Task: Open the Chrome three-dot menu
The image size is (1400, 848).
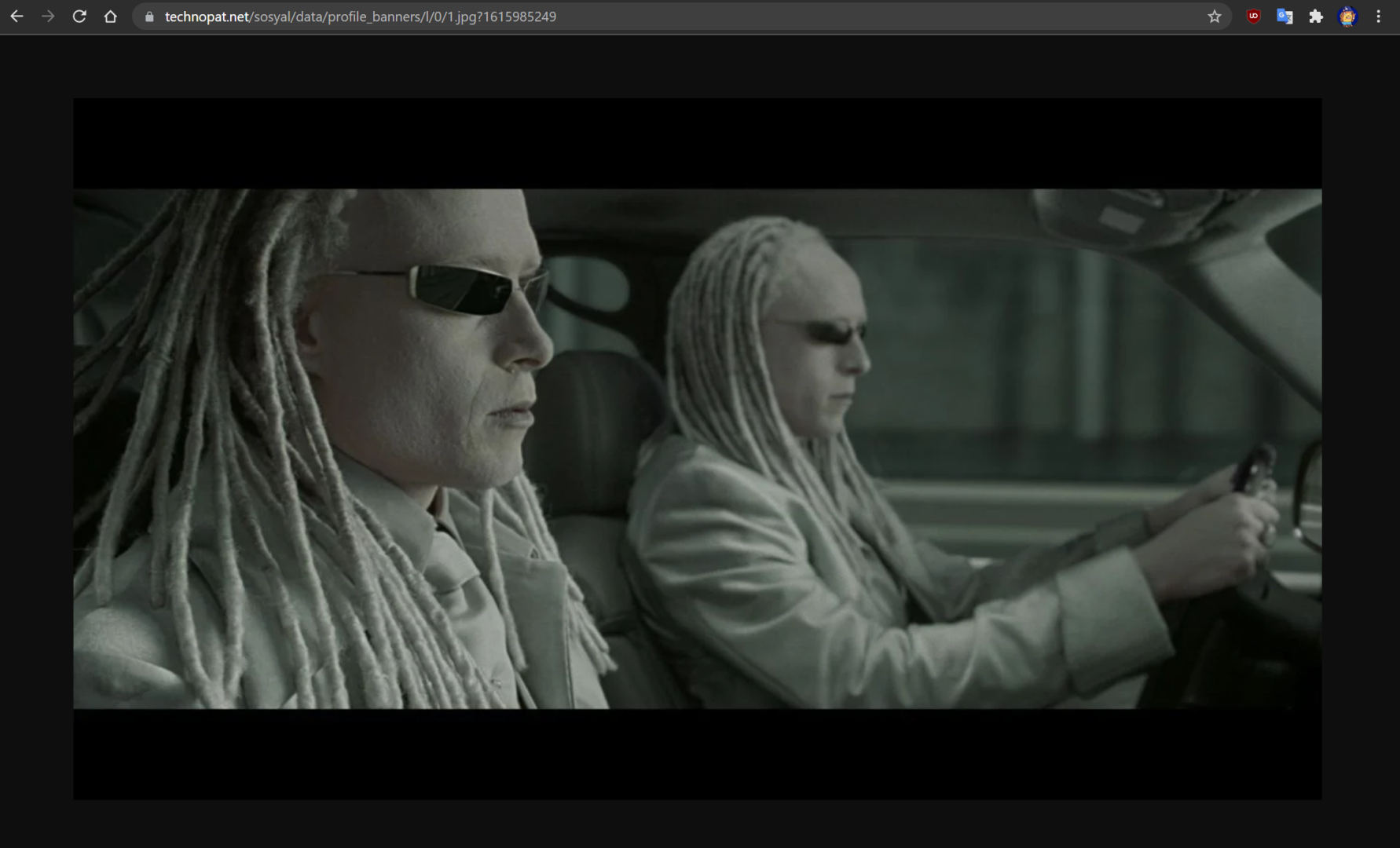Action: [x=1379, y=16]
